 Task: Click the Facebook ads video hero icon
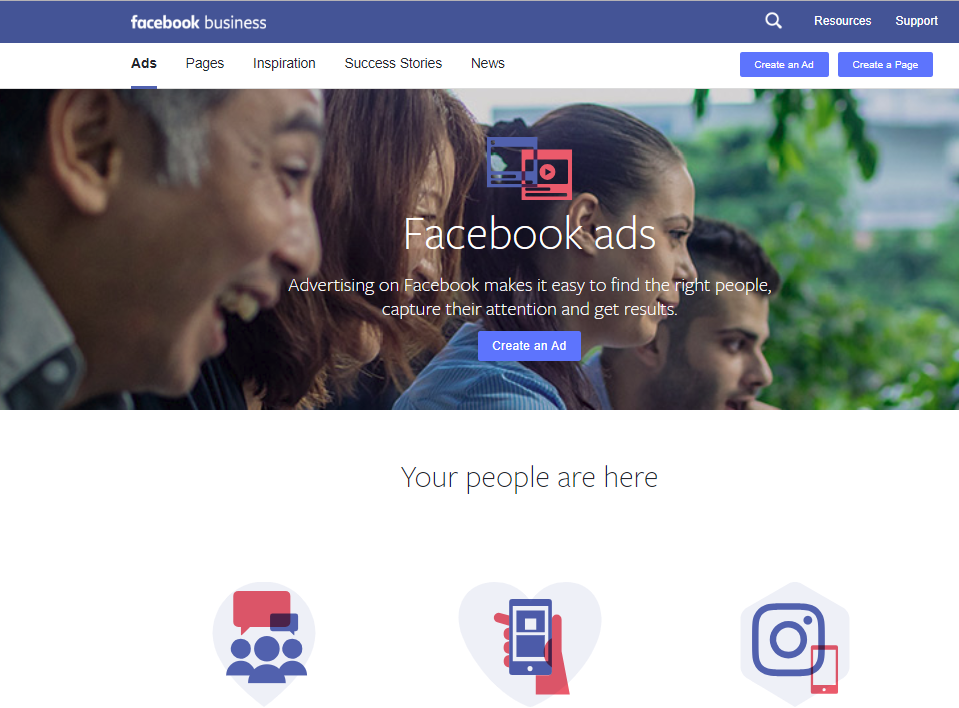coord(530,168)
